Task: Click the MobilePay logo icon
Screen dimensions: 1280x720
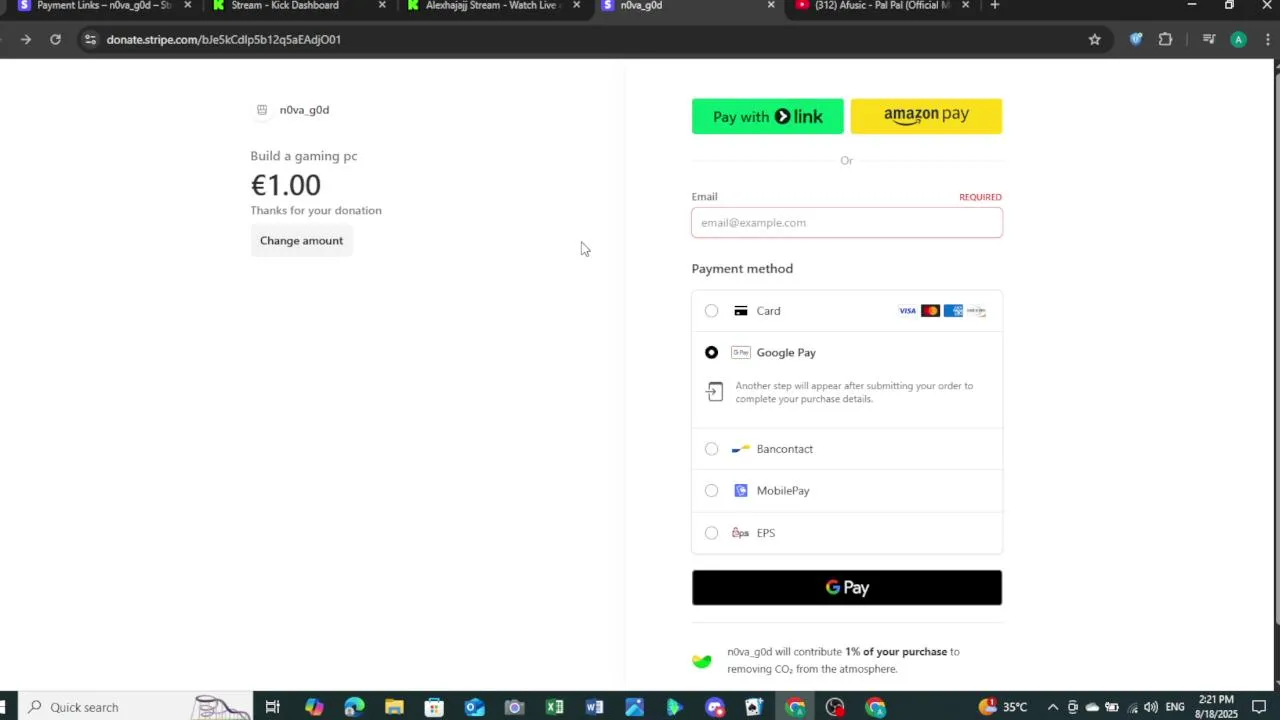Action: (x=741, y=491)
